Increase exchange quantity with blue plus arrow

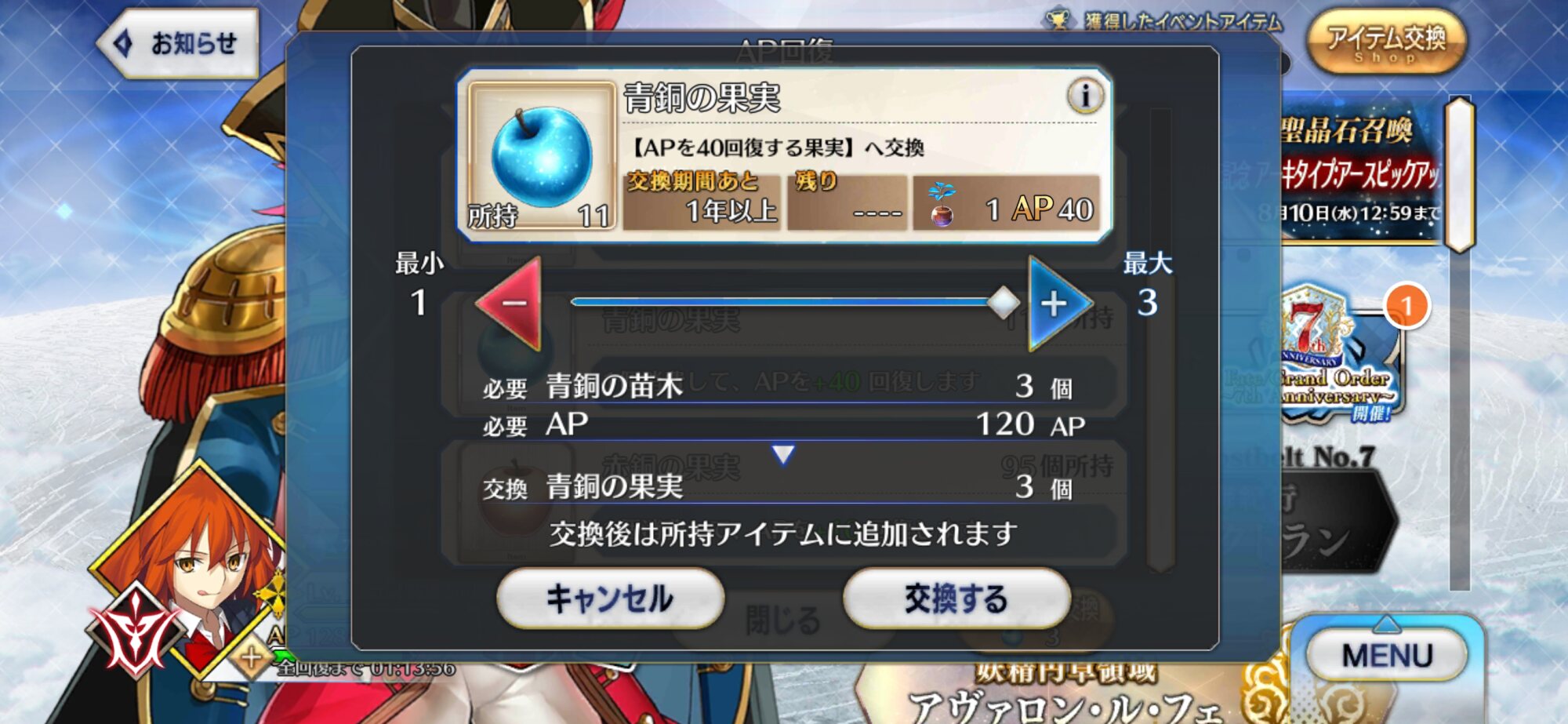1058,303
